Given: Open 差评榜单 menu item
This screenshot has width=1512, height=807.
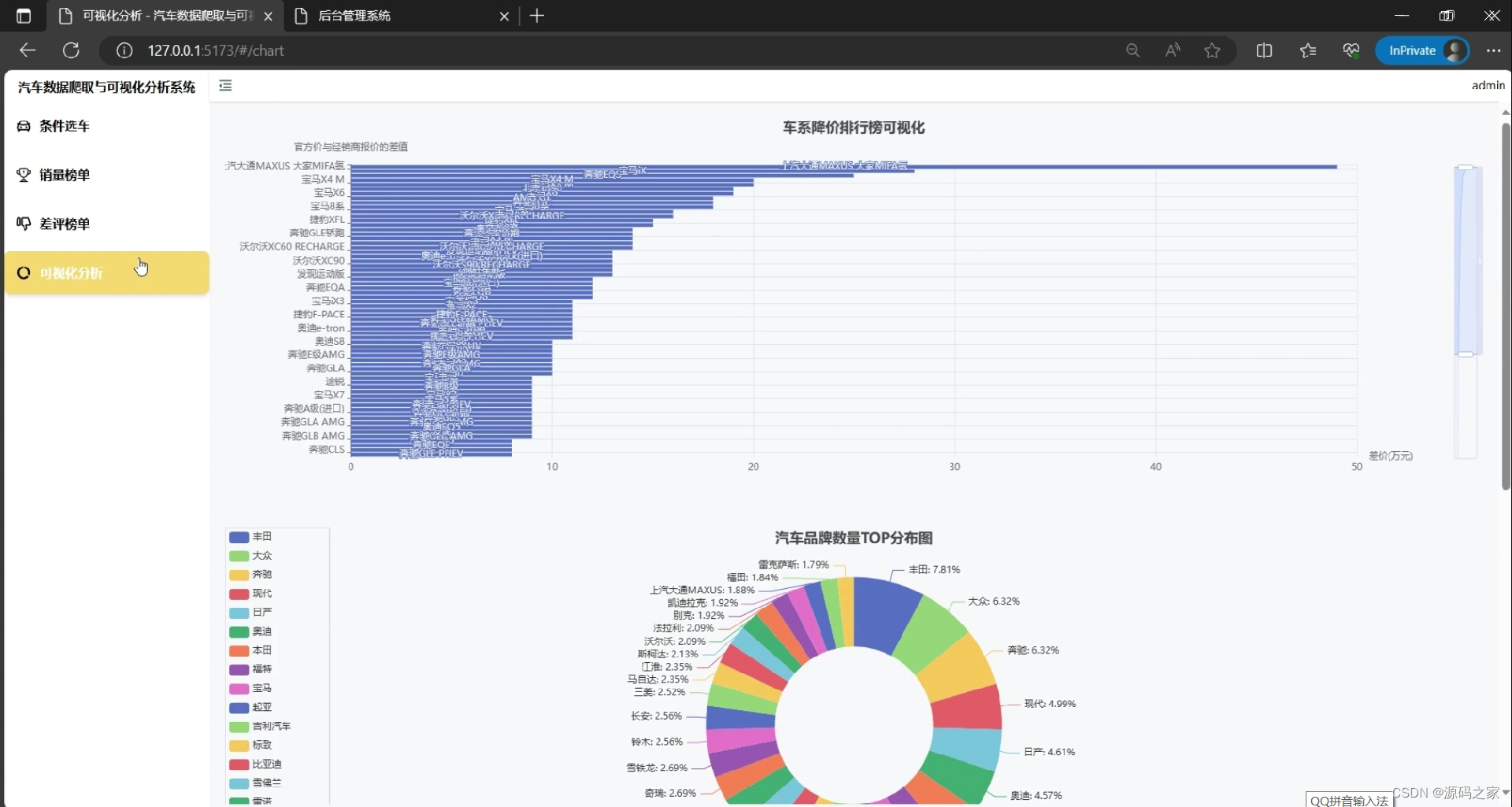Looking at the screenshot, I should pyautogui.click(x=107, y=224).
